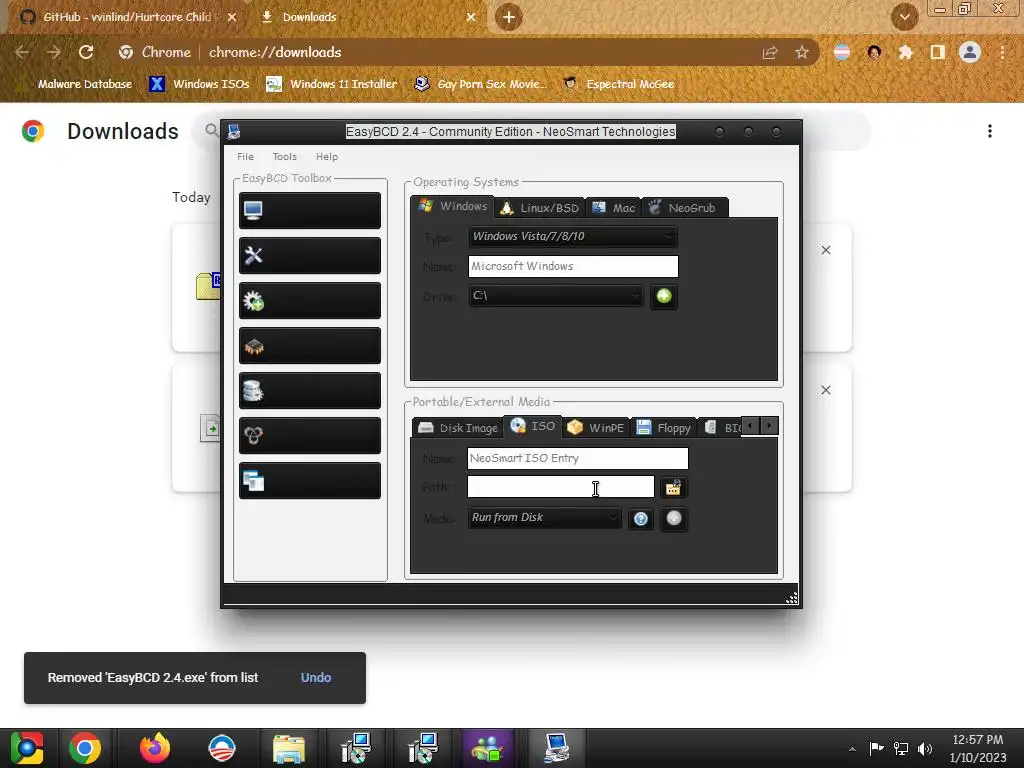Switch to the Disk Image tab
Screen dimensions: 1024x768
[x=458, y=428]
